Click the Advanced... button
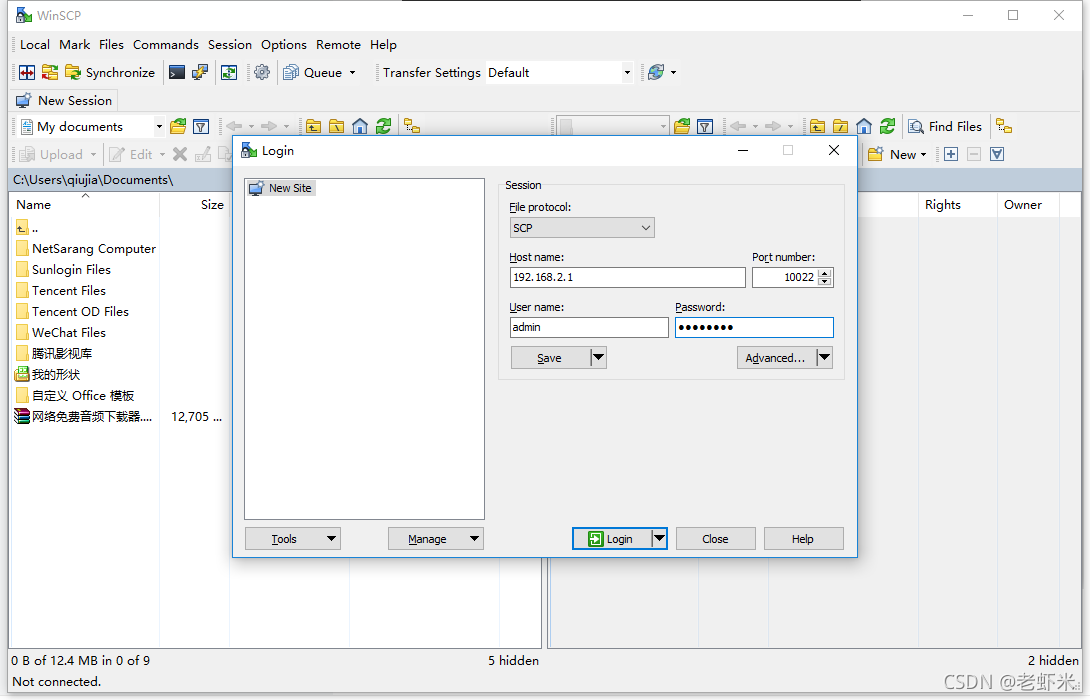 [x=776, y=358]
